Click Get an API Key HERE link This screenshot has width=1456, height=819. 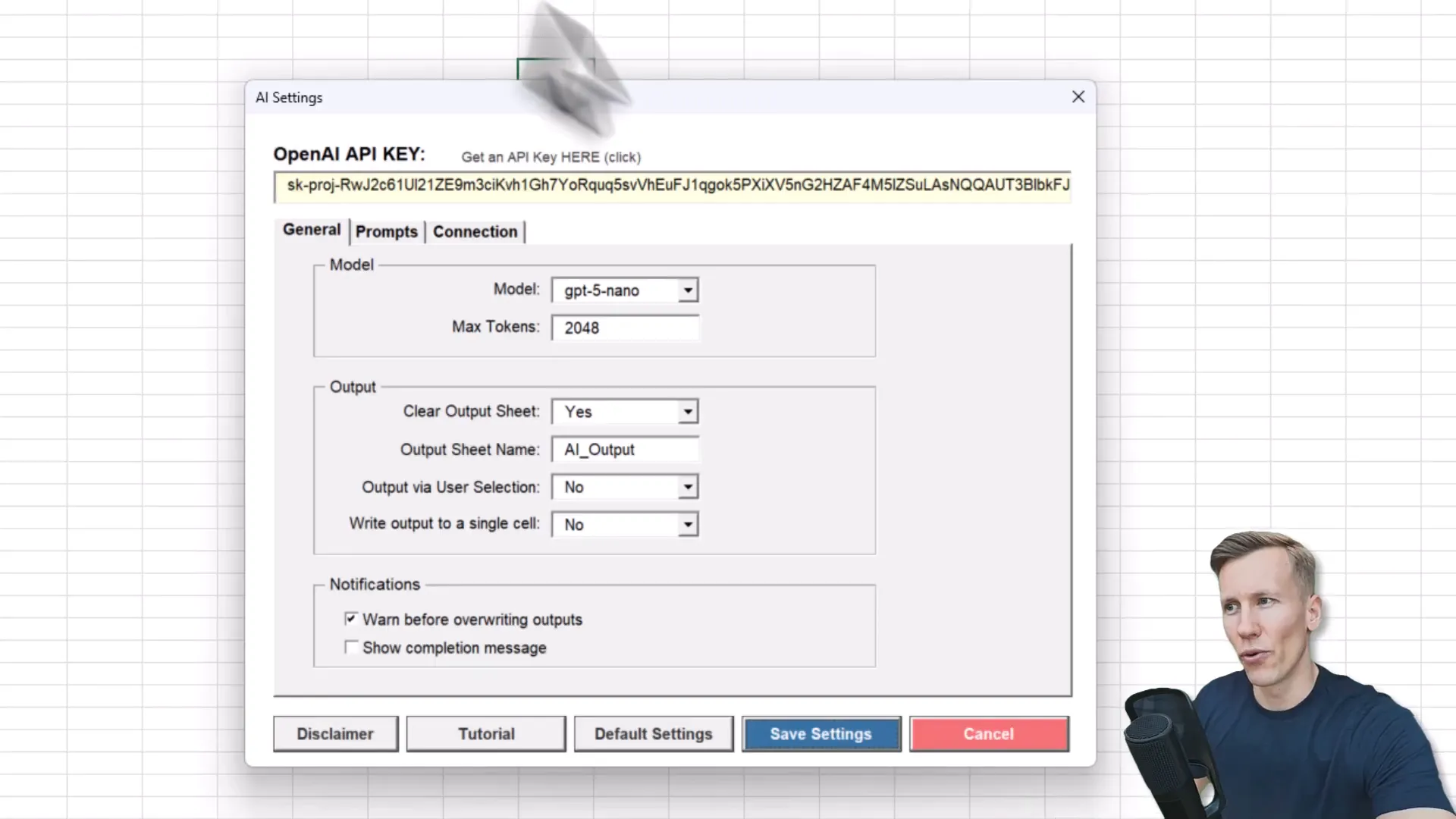[551, 157]
